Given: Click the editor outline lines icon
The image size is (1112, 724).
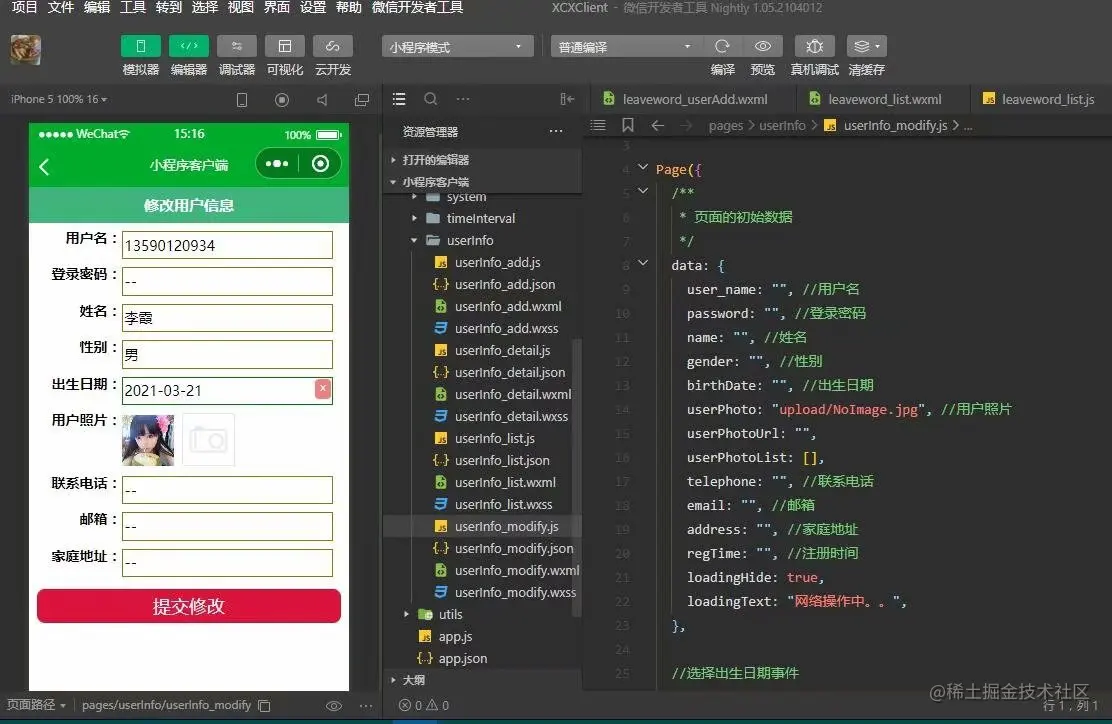Looking at the screenshot, I should tap(598, 126).
